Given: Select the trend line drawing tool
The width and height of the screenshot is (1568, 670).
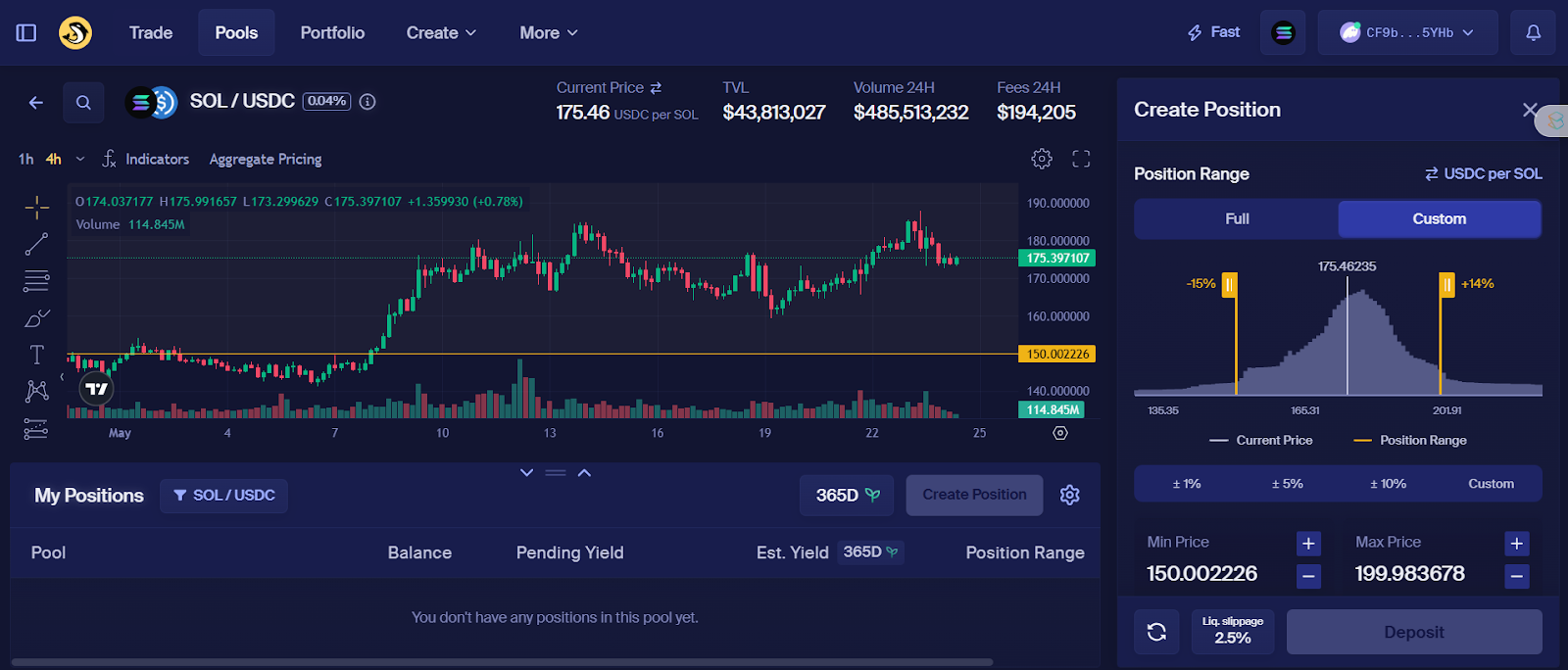Looking at the screenshot, I should click(36, 244).
